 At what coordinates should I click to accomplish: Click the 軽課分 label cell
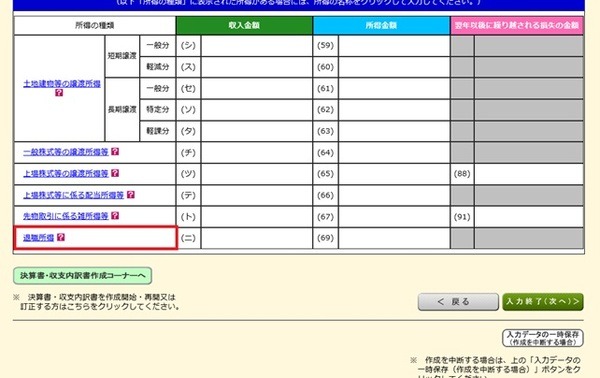tap(158, 131)
